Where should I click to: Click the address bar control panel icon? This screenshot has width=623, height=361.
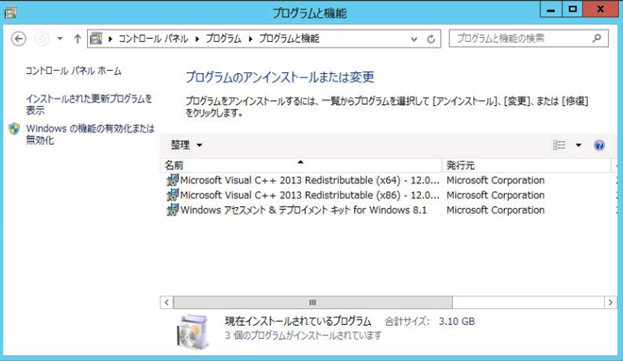[96, 39]
